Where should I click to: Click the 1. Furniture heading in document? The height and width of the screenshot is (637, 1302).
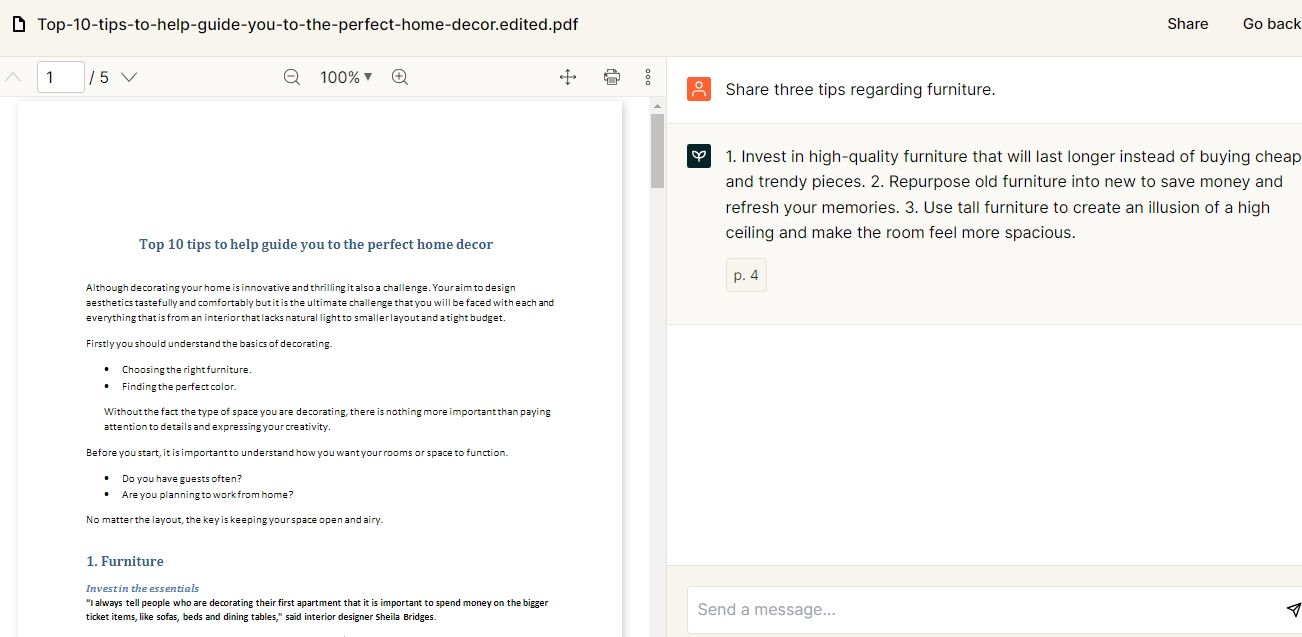click(125, 561)
